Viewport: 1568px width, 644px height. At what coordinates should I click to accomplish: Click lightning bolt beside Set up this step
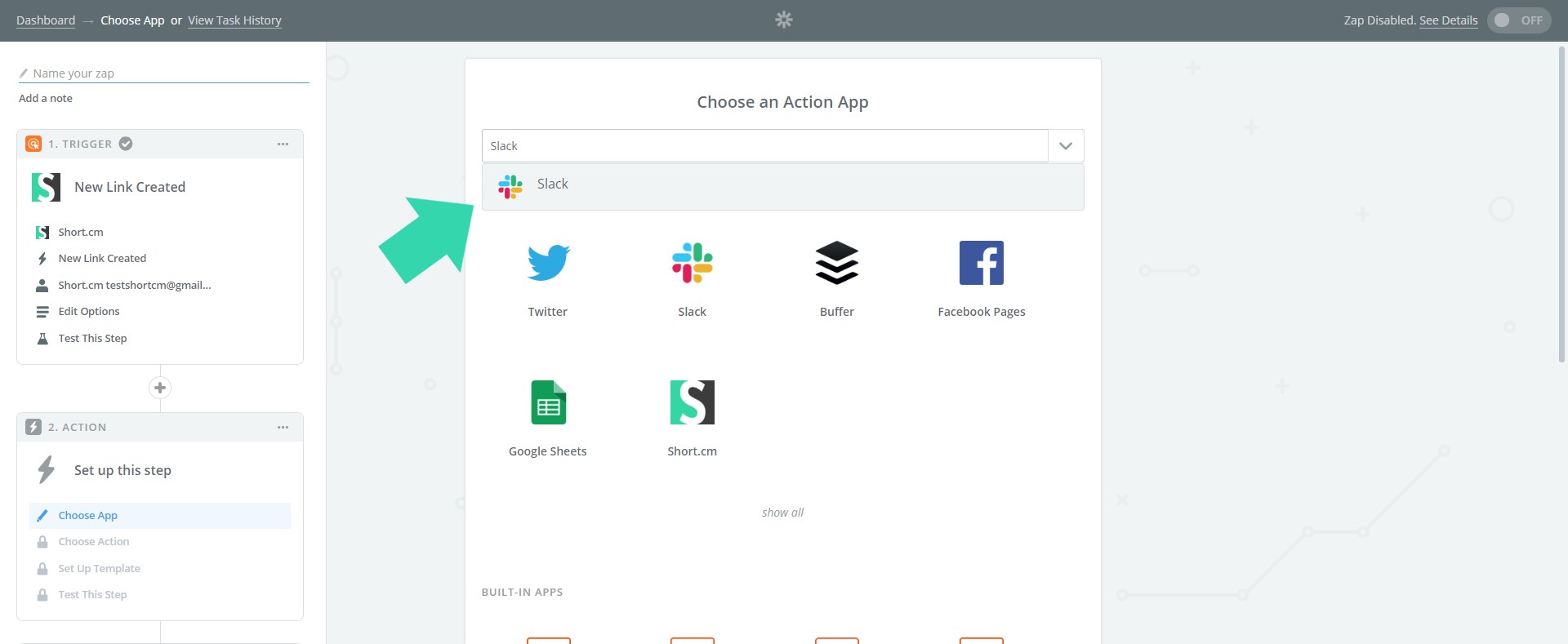46,470
